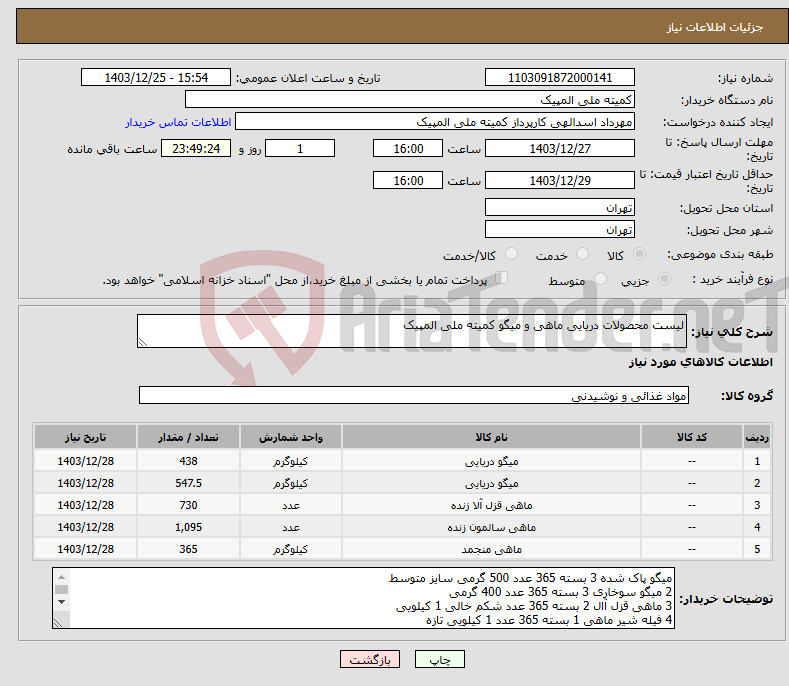789x686 pixels.
Task: Click the resize grip of description box
Action: 143,342
